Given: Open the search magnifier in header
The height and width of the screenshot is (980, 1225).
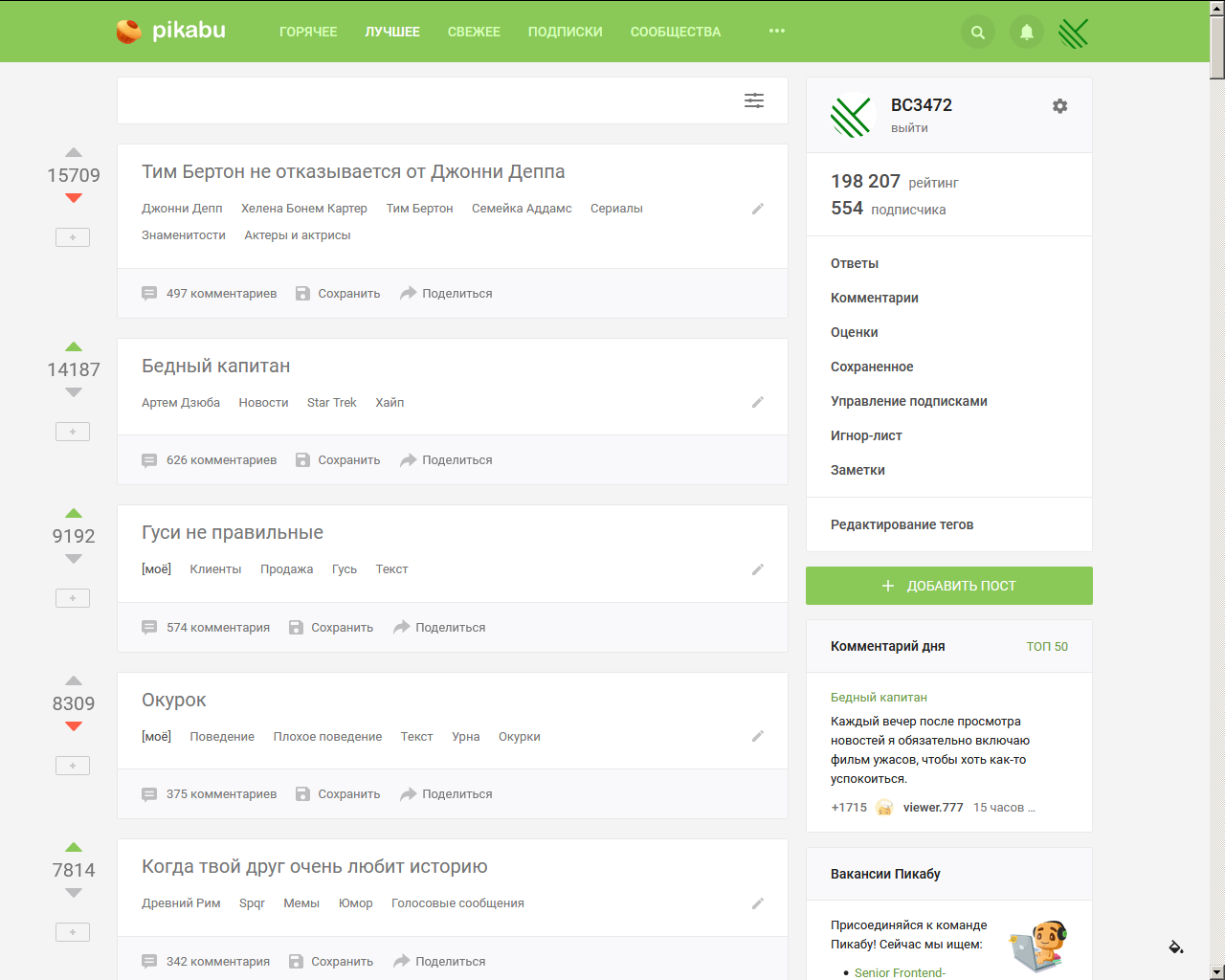Looking at the screenshot, I should (977, 33).
